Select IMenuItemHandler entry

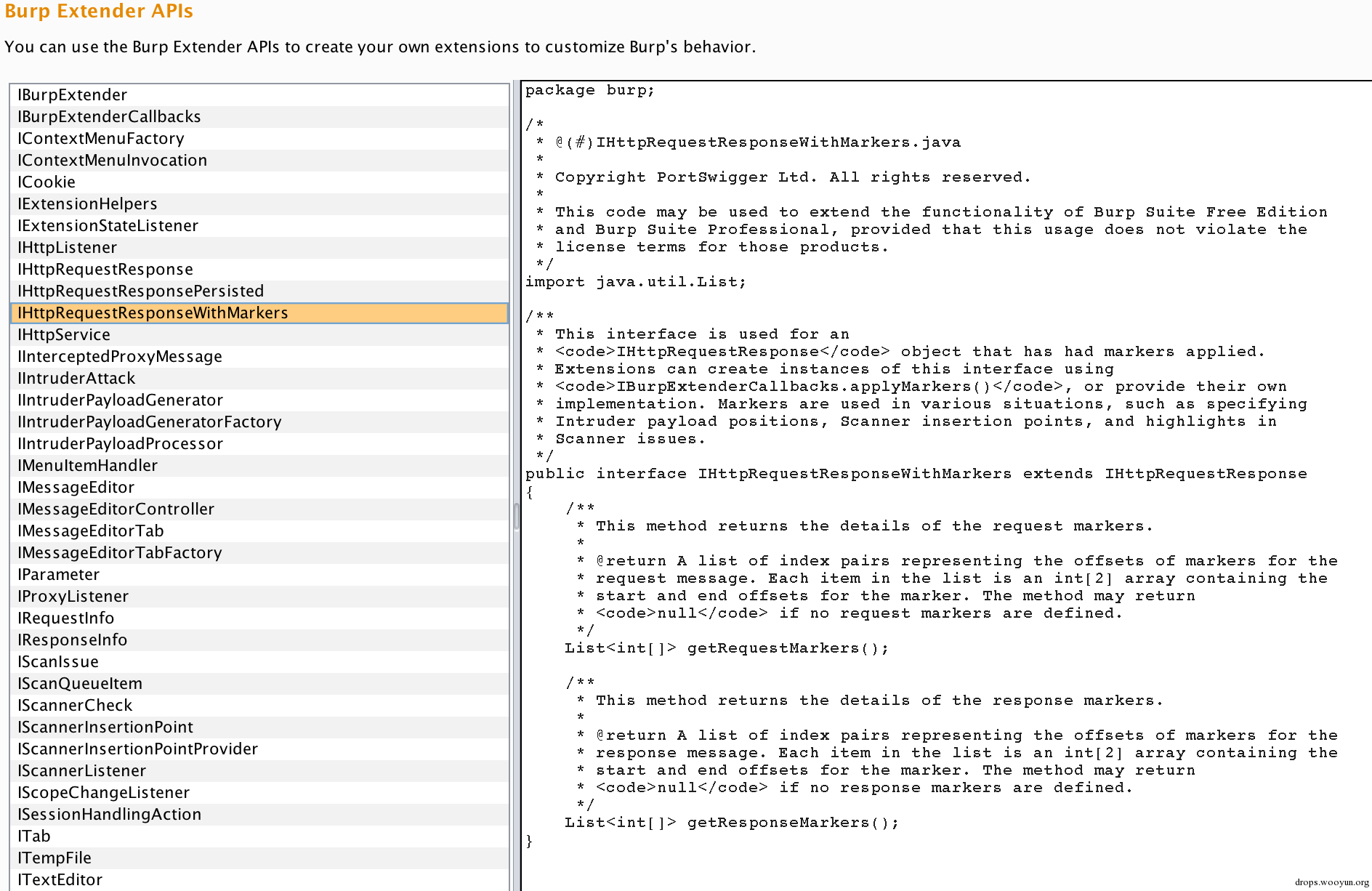pyautogui.click(x=259, y=466)
